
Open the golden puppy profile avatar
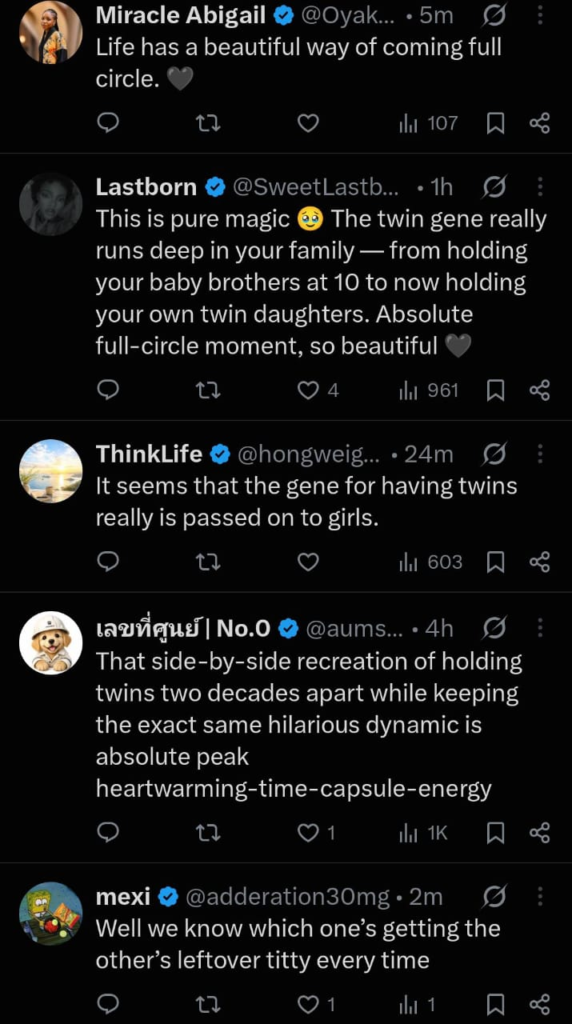pyautogui.click(x=51, y=643)
